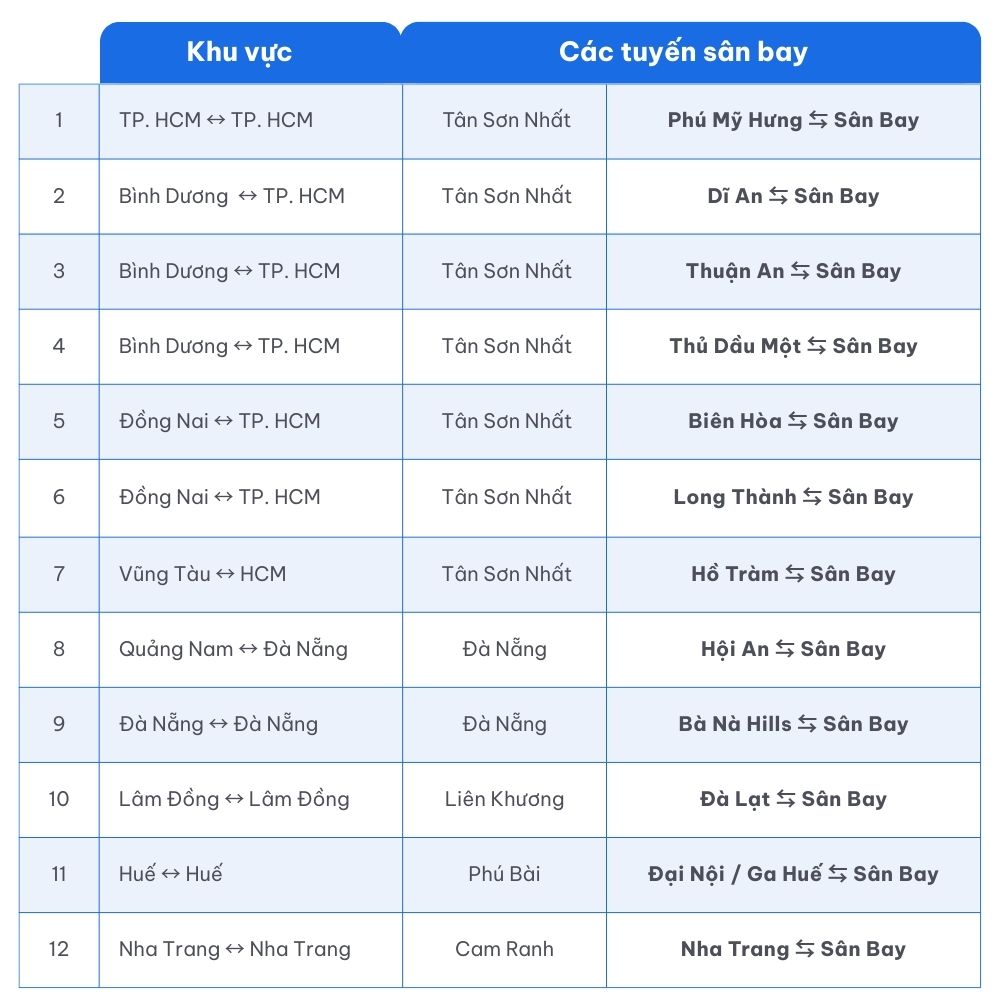Click the swap arrows icon in Phú Mỹ Hưng route

click(818, 121)
